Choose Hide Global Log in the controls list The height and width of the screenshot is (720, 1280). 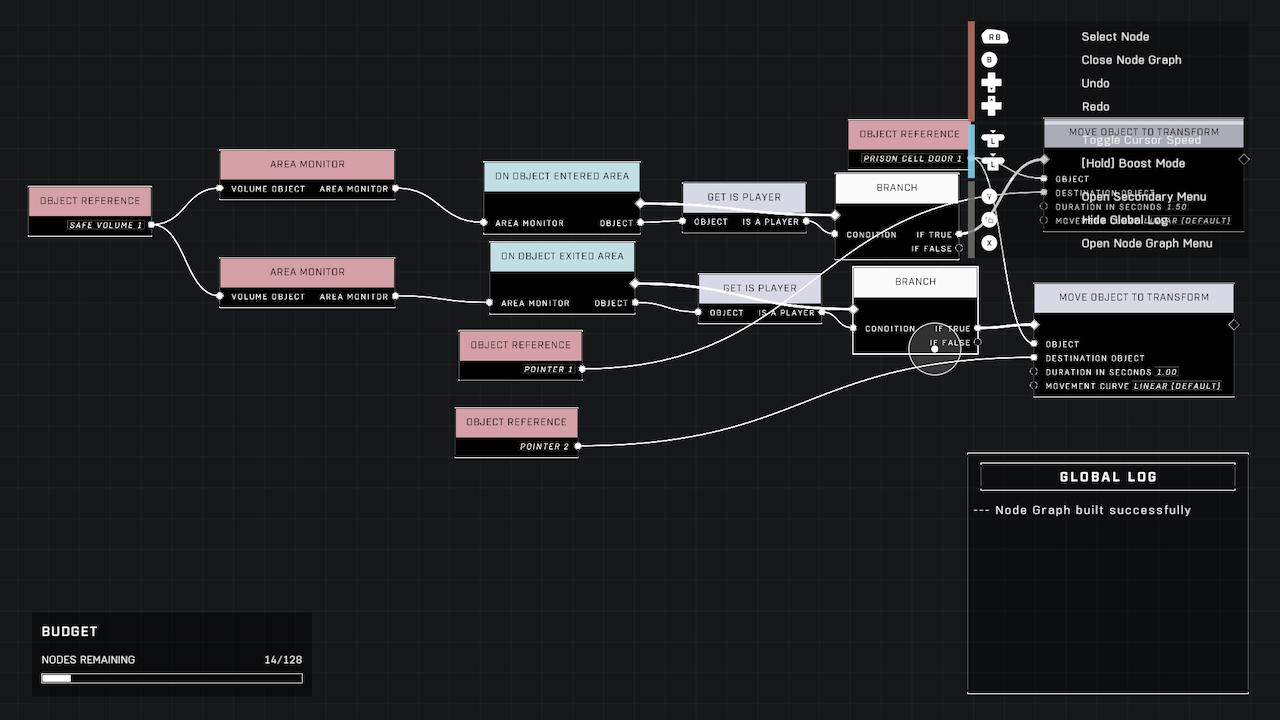tap(1125, 220)
